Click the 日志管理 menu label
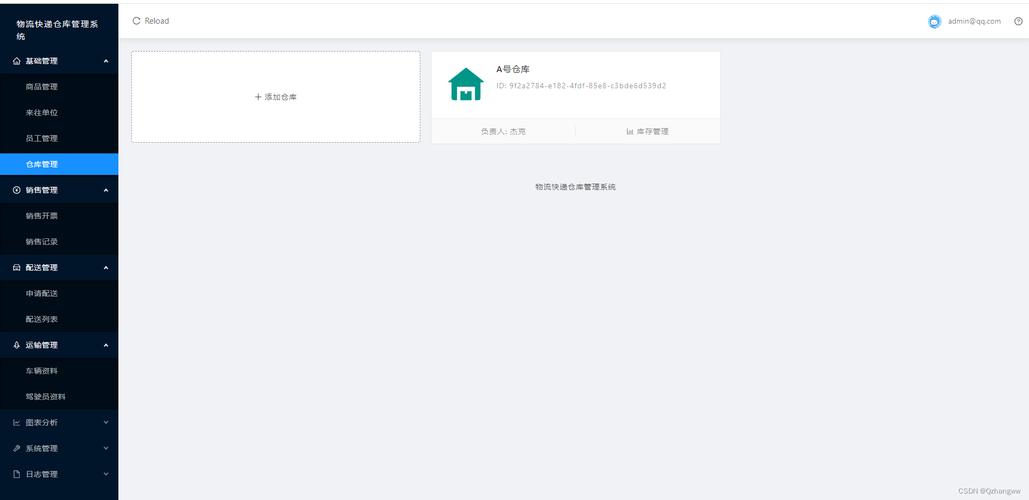 click(41, 474)
